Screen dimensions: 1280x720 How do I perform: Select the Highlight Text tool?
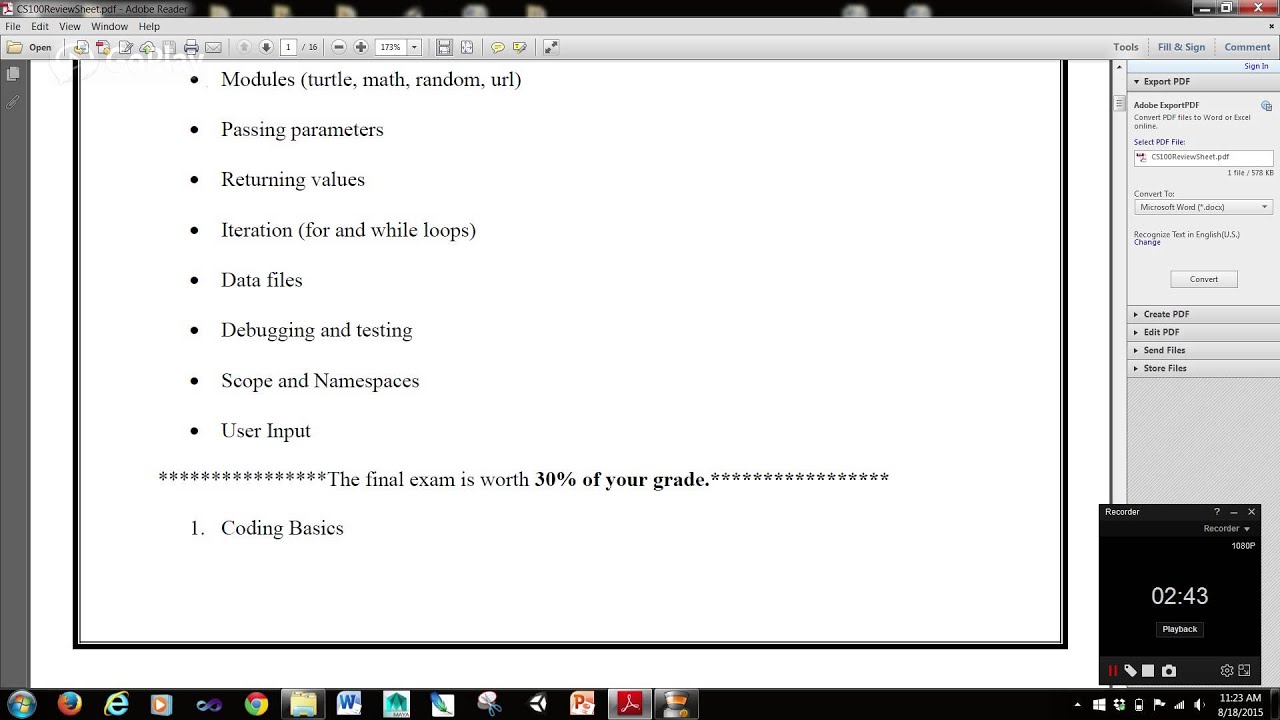pyautogui.click(x=520, y=47)
